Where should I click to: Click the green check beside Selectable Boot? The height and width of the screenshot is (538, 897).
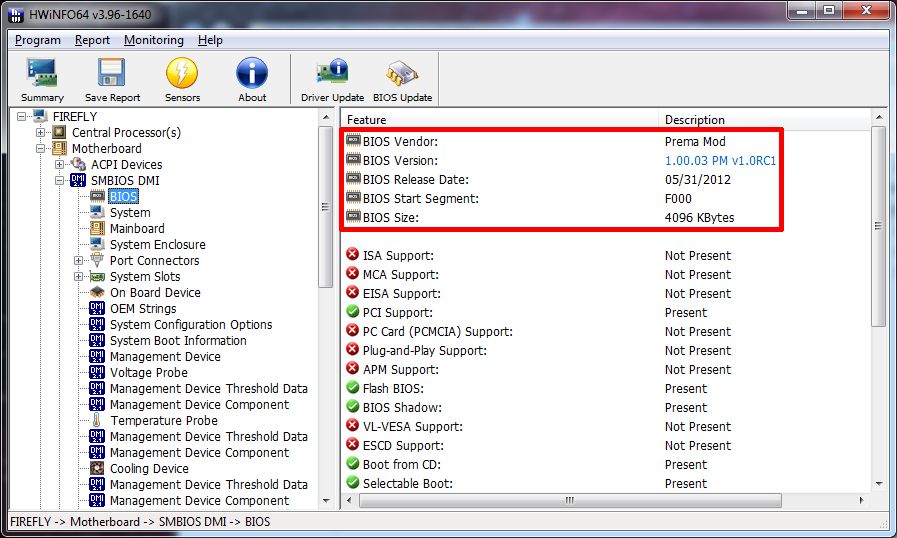pyautogui.click(x=353, y=482)
